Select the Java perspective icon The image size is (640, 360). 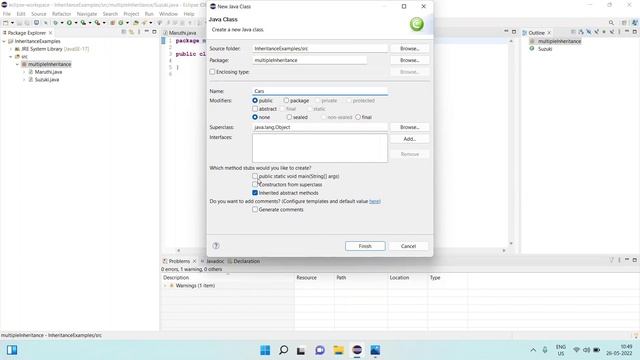[x=635, y=23]
